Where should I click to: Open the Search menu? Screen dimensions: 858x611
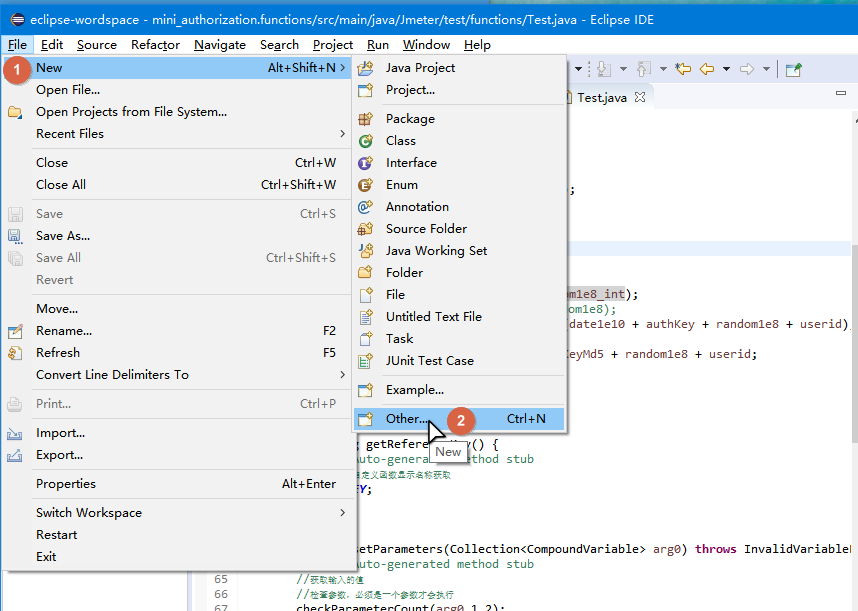(x=279, y=45)
